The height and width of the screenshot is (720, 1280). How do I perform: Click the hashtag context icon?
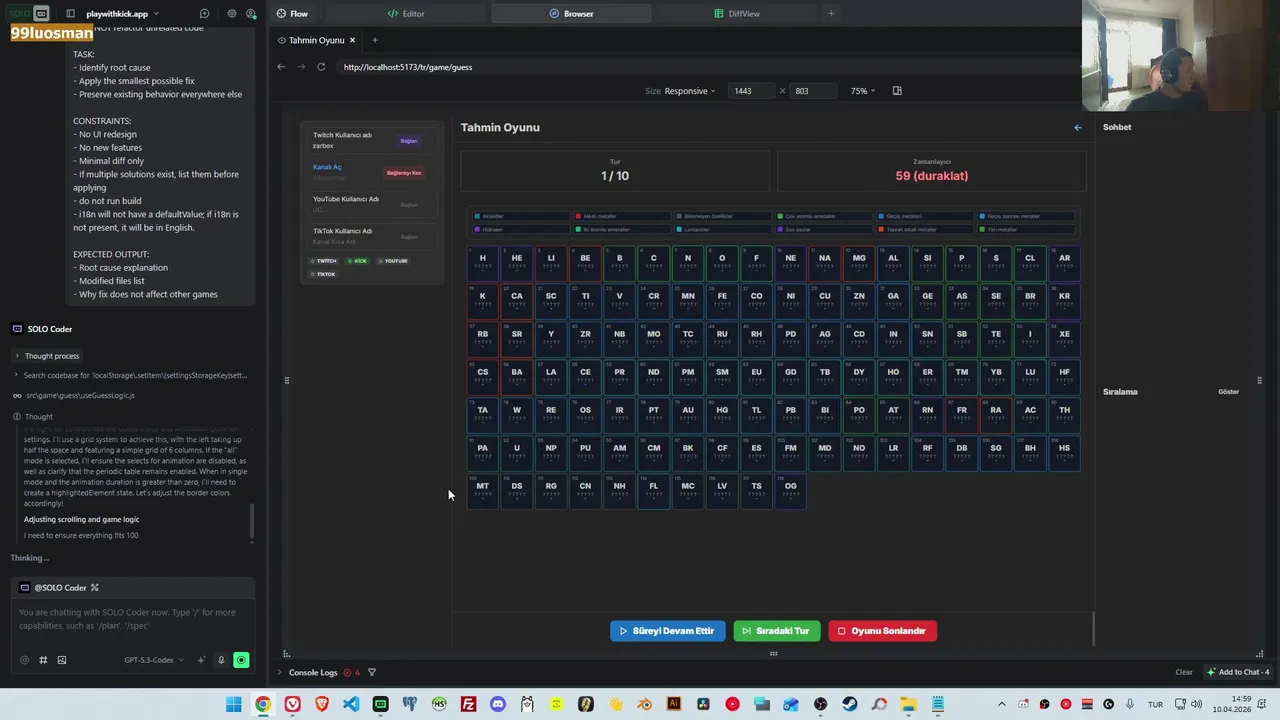tap(43, 660)
